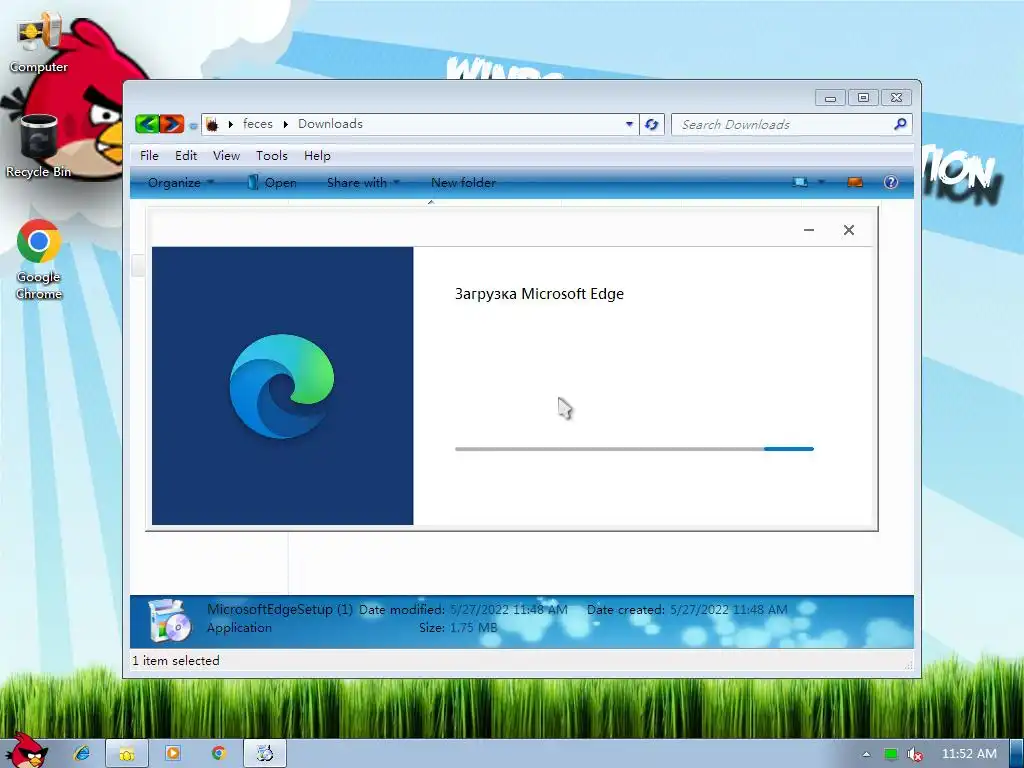Launch Google Chrome from the desktop
This screenshot has width=1024, height=768.
point(39,259)
